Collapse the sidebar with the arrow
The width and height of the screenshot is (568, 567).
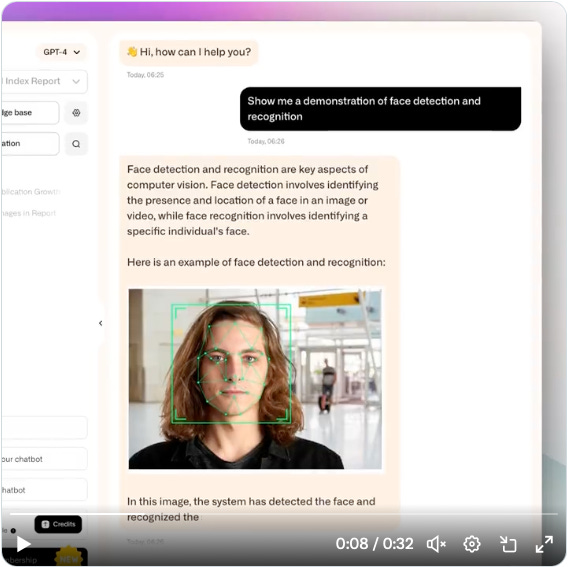pos(100,323)
